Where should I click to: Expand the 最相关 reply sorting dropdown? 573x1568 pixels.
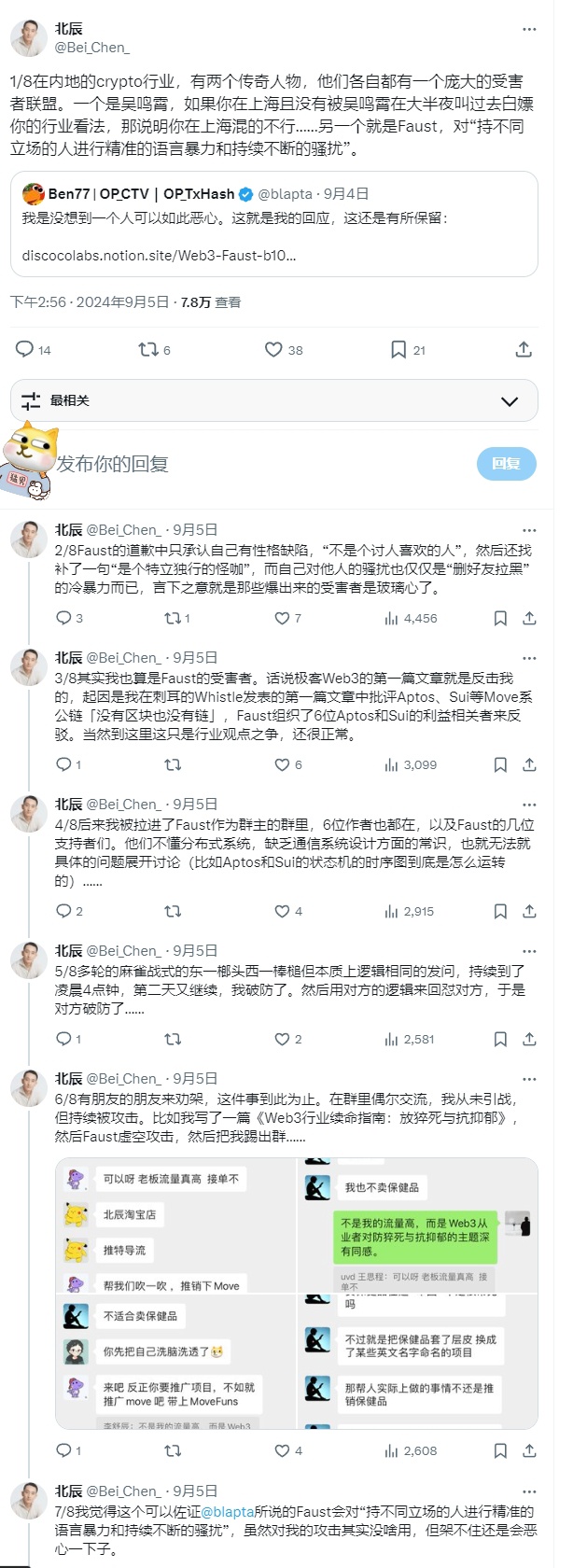click(x=510, y=401)
